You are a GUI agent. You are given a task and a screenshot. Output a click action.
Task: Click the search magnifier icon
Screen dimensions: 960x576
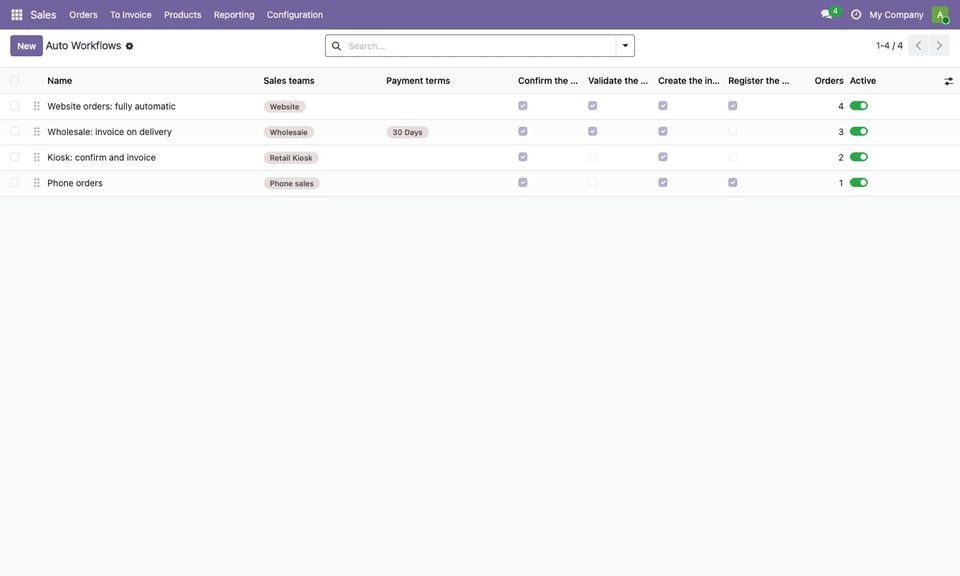pos(336,46)
